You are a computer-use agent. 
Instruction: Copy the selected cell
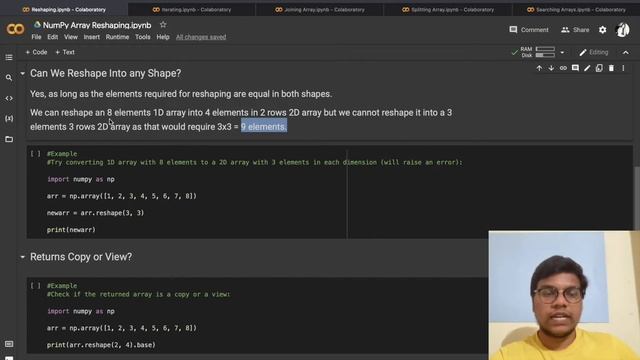[599, 68]
